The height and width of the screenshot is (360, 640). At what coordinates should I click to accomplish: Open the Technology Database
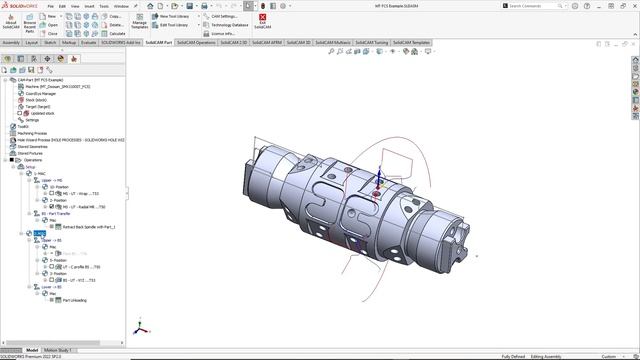coord(226,25)
